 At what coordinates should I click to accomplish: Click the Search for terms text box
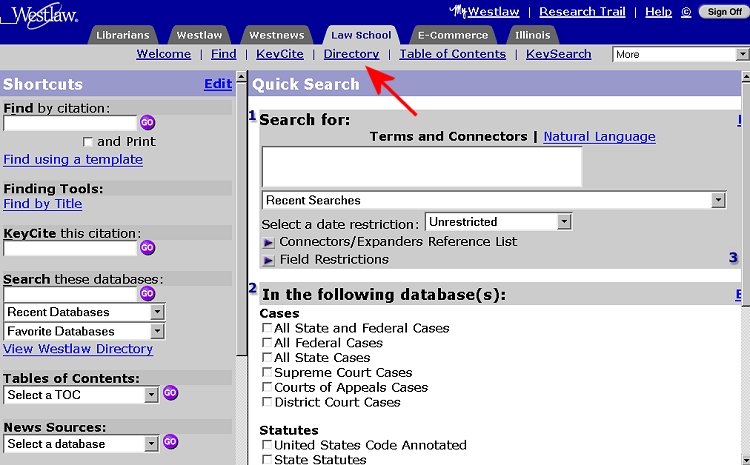[x=421, y=167]
